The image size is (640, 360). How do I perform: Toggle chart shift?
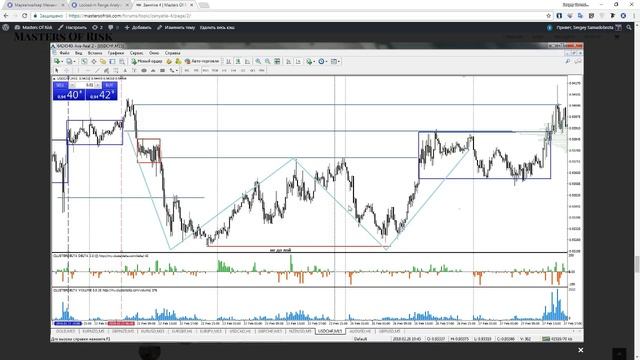(298, 61)
